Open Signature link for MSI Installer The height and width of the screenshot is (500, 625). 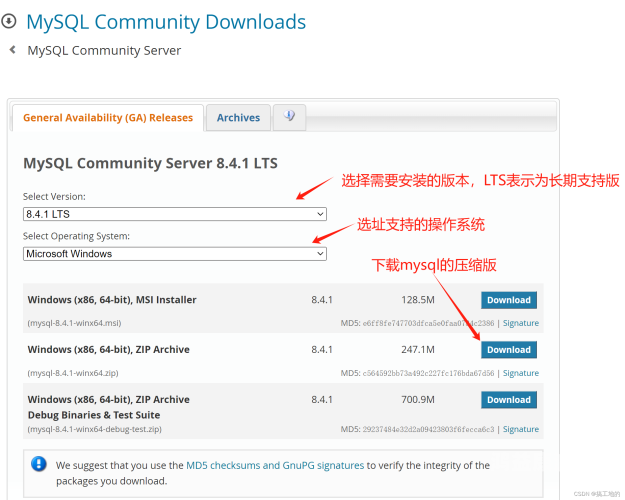521,323
